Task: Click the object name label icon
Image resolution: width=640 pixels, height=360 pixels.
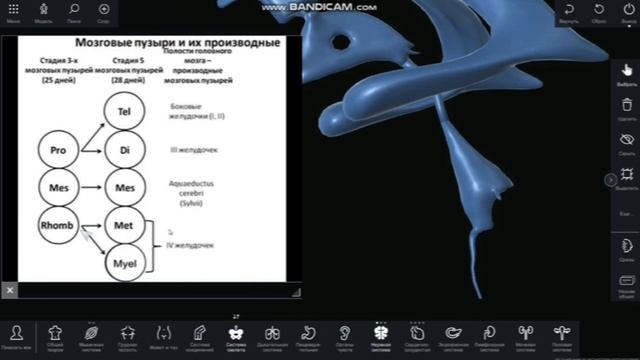Action: point(627,280)
